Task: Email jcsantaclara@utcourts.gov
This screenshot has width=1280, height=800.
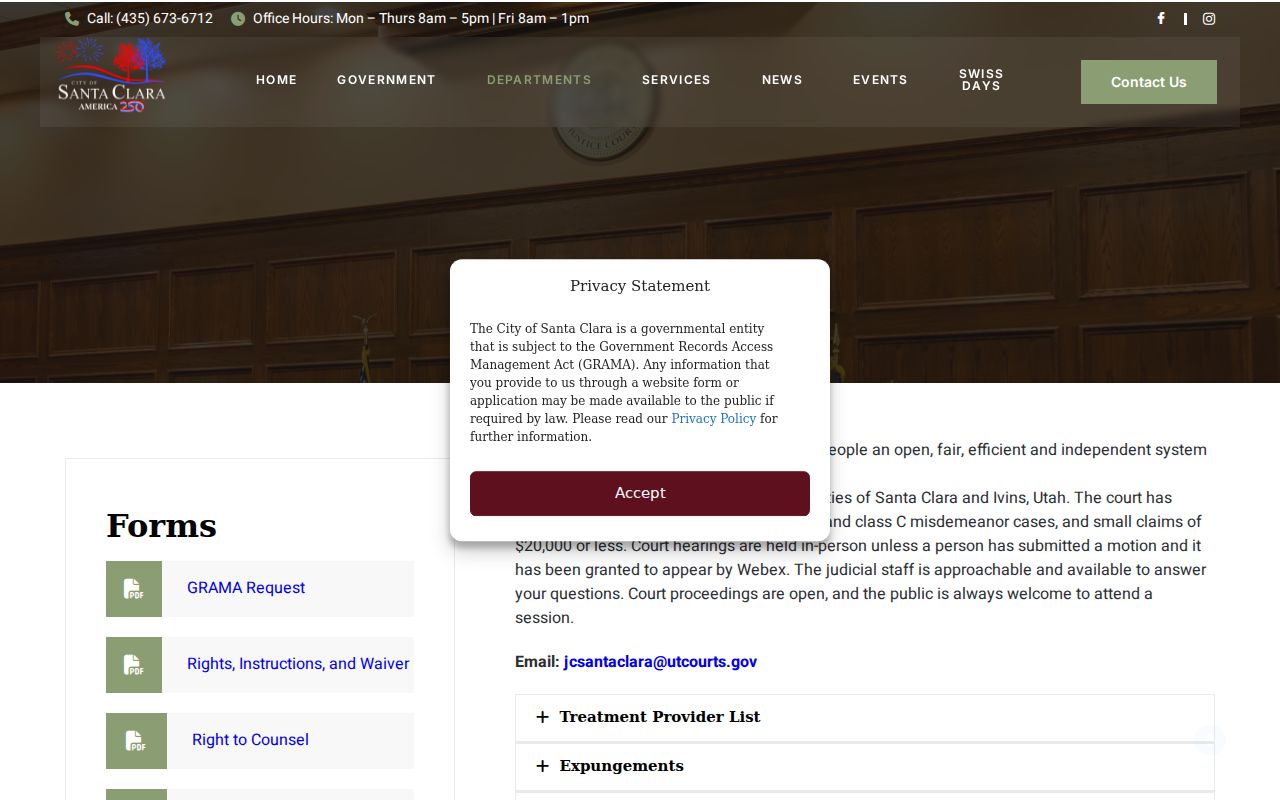Action: [x=660, y=662]
